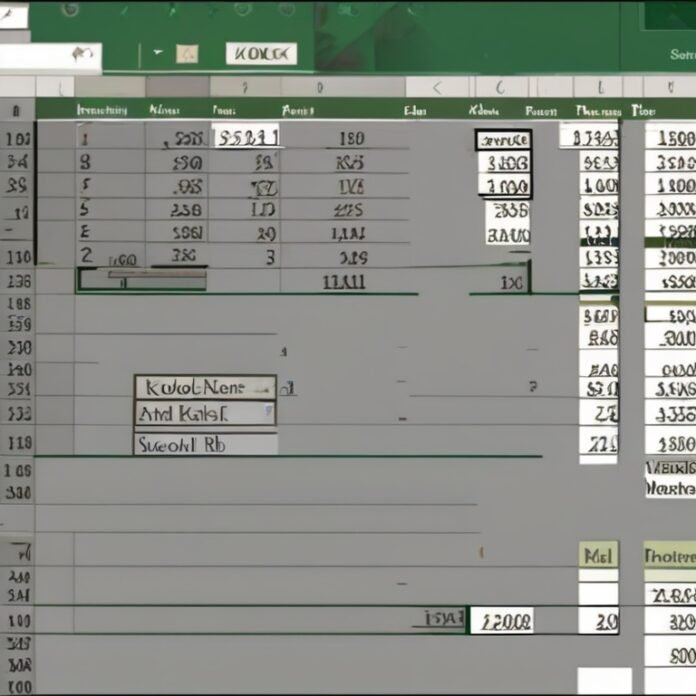Click the undo arrow icon in the white box
The height and width of the screenshot is (696, 696).
coord(83,54)
